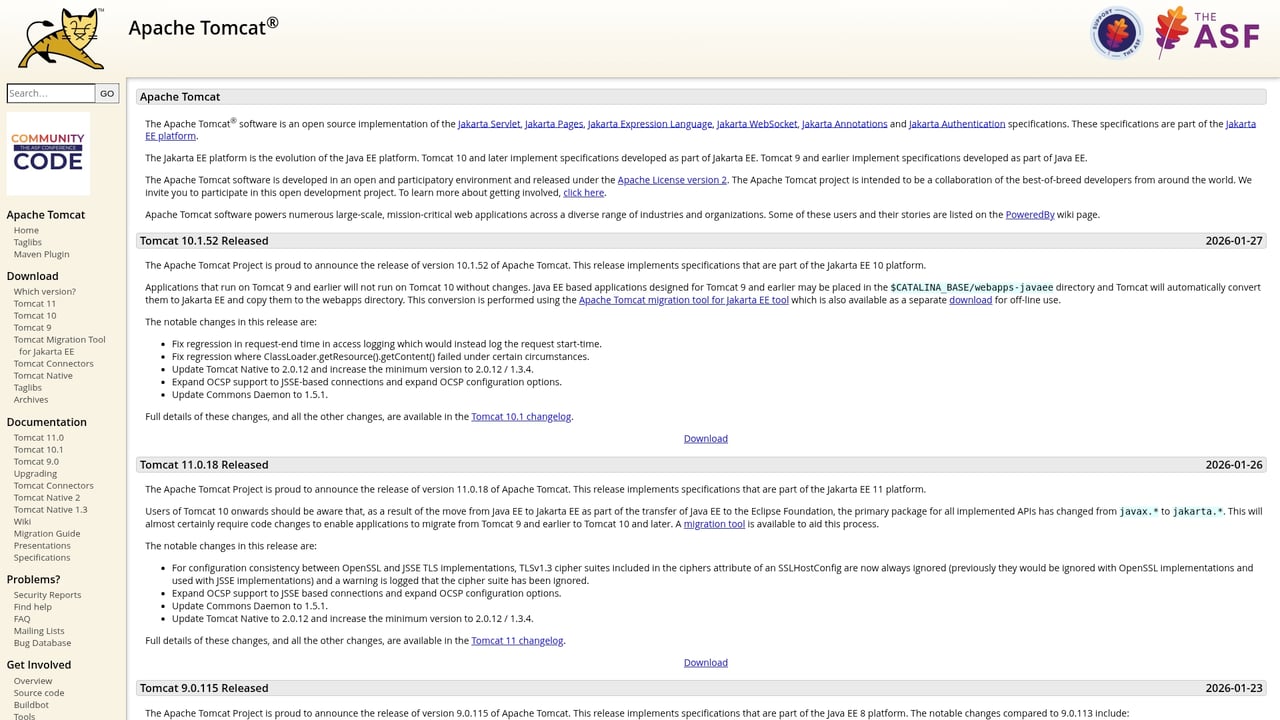Image resolution: width=1280 pixels, height=720 pixels.
Task: Click the Support Apache badge icon
Action: pyautogui.click(x=1115, y=32)
